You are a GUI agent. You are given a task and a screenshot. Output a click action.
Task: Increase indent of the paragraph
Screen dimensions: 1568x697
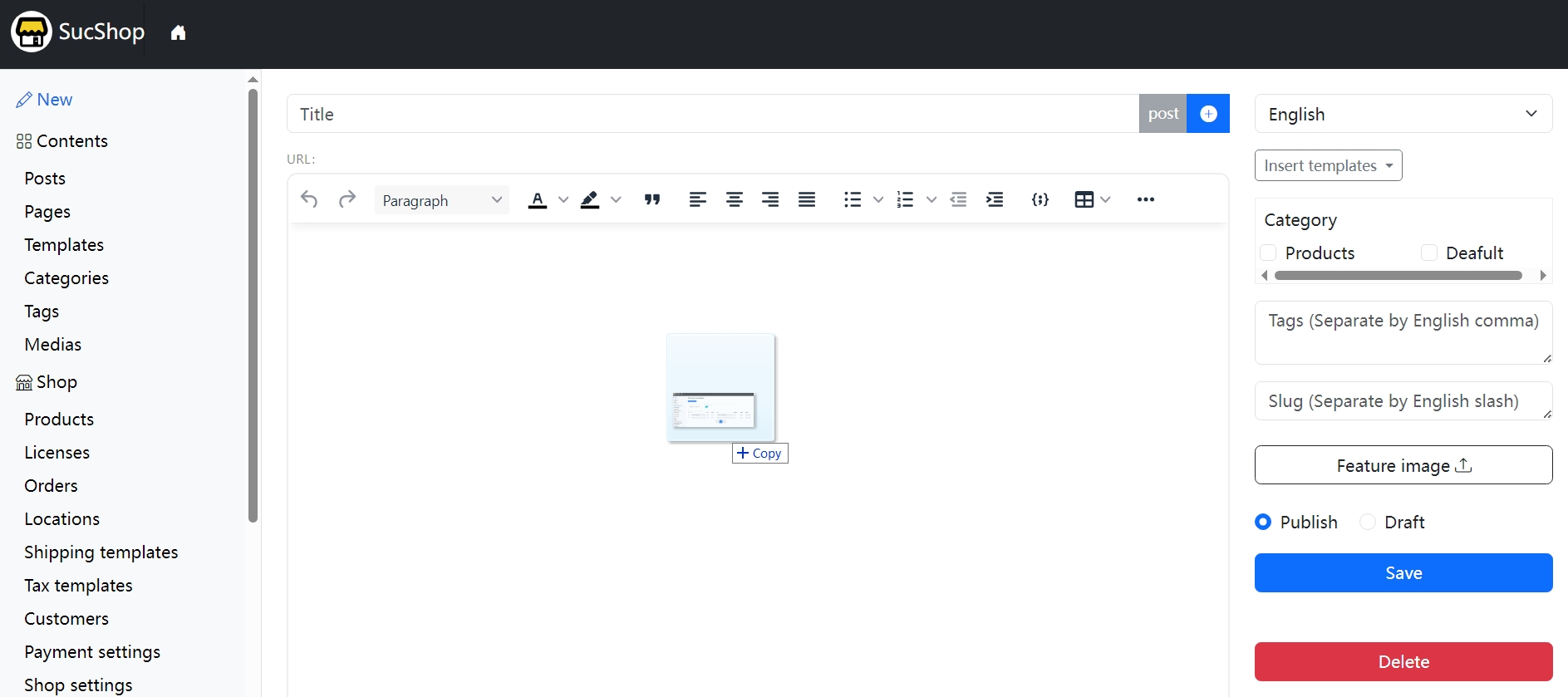click(995, 199)
